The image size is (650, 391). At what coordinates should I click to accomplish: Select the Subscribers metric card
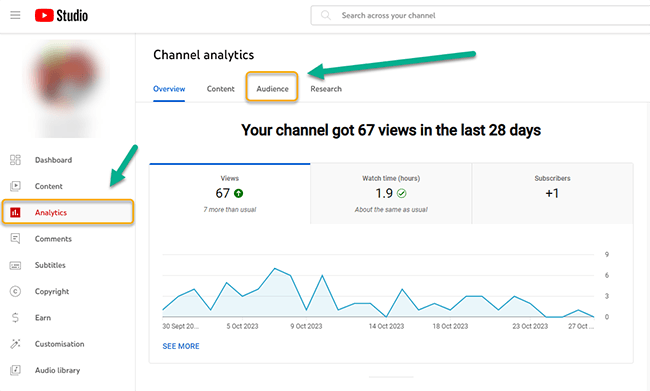tap(552, 194)
